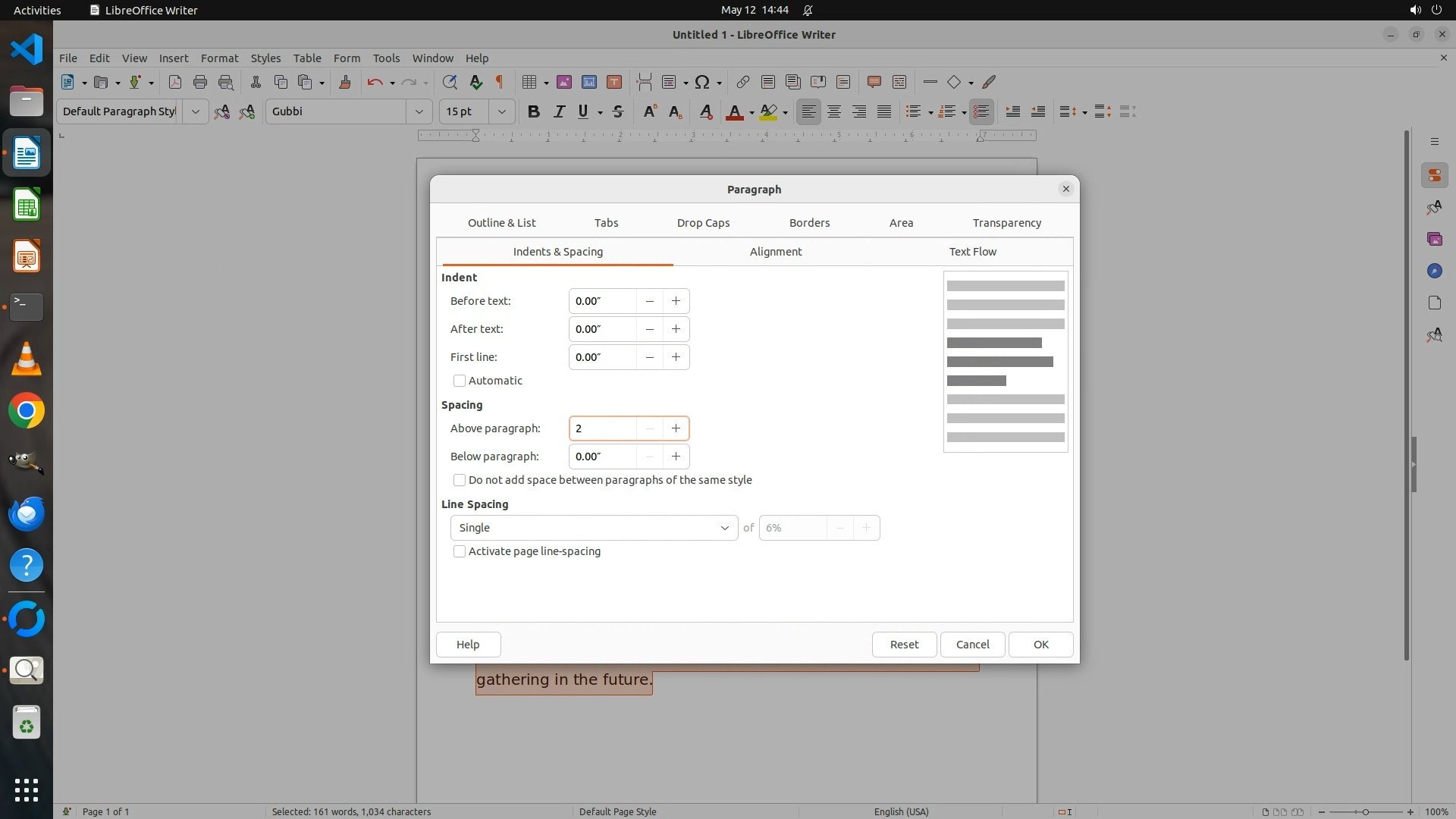Open the font size dropdown arrow

click(501, 111)
